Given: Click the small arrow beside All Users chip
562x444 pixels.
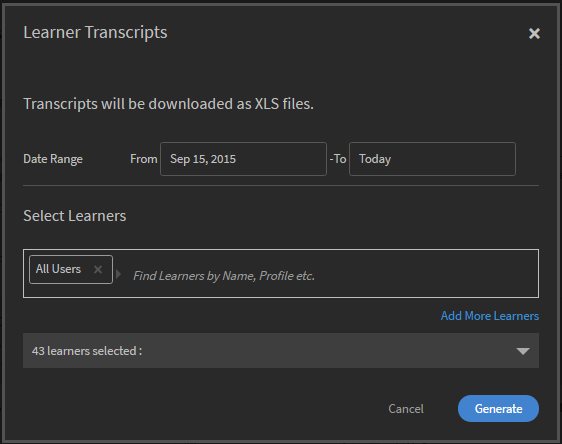Looking at the screenshot, I should [118, 274].
